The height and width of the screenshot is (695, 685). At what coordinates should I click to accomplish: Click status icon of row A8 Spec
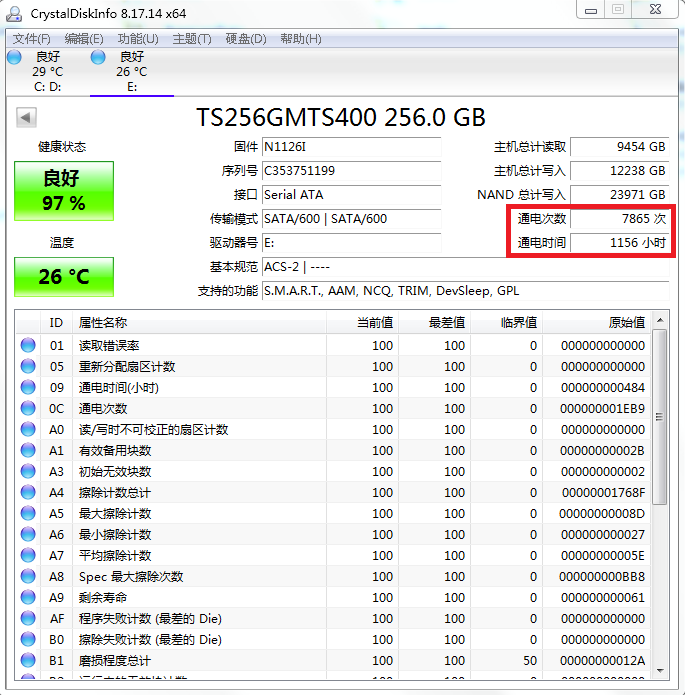pyautogui.click(x=28, y=576)
